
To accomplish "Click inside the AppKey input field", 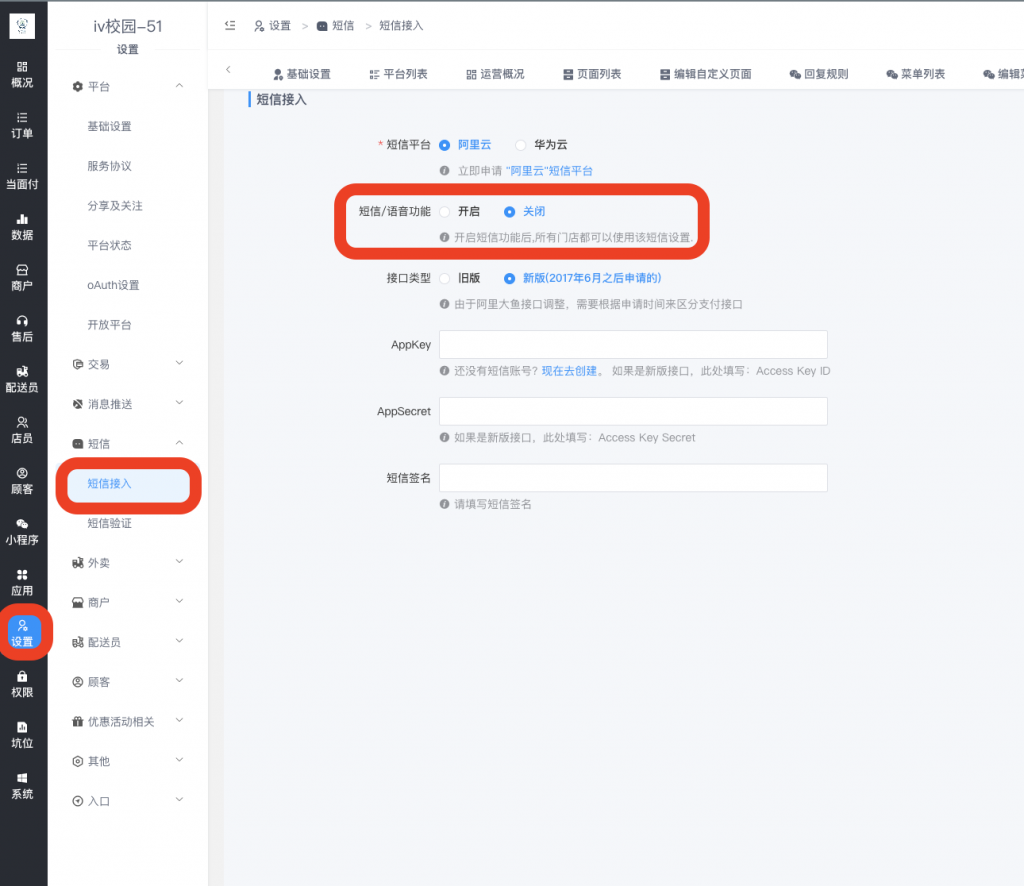I will coord(633,343).
